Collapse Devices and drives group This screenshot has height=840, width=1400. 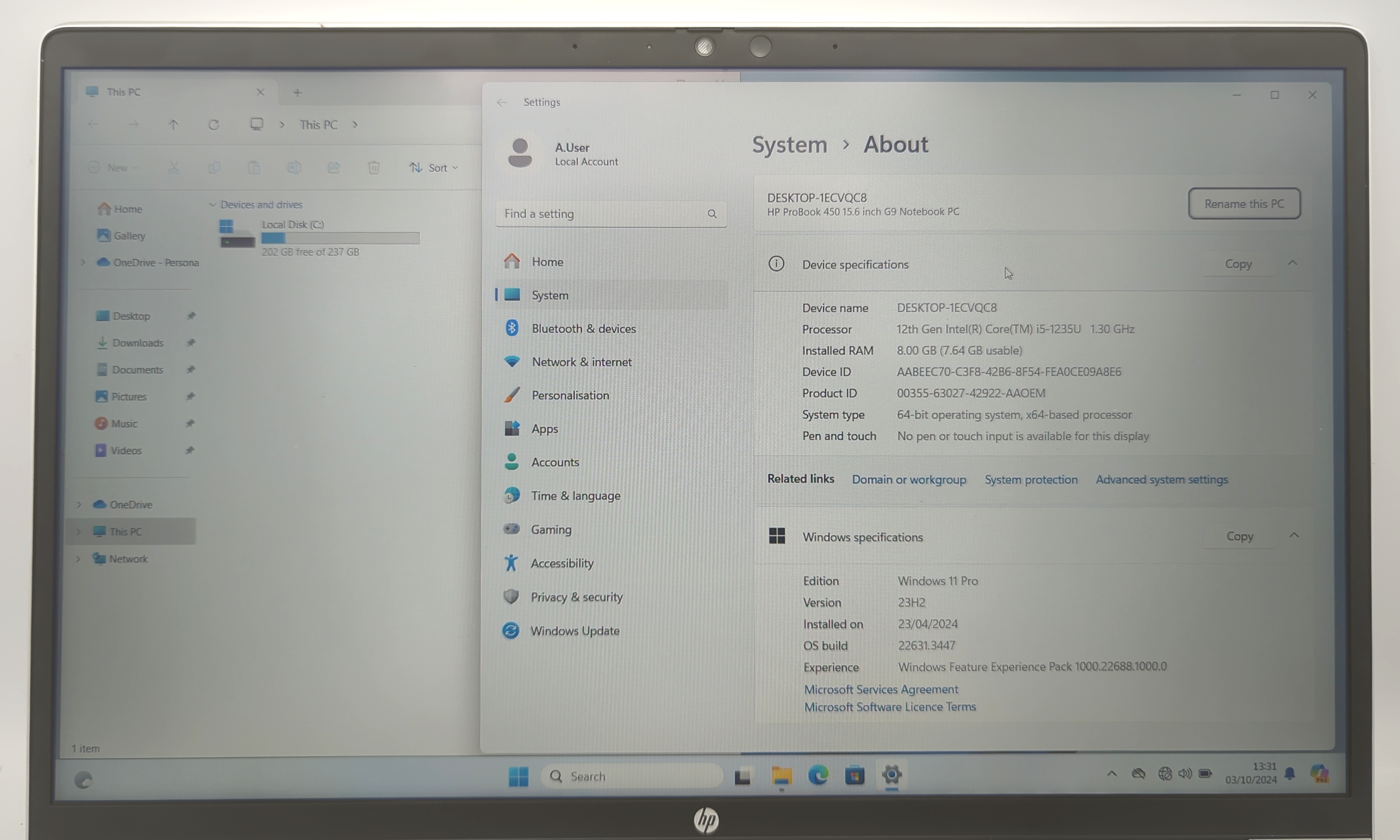212,204
